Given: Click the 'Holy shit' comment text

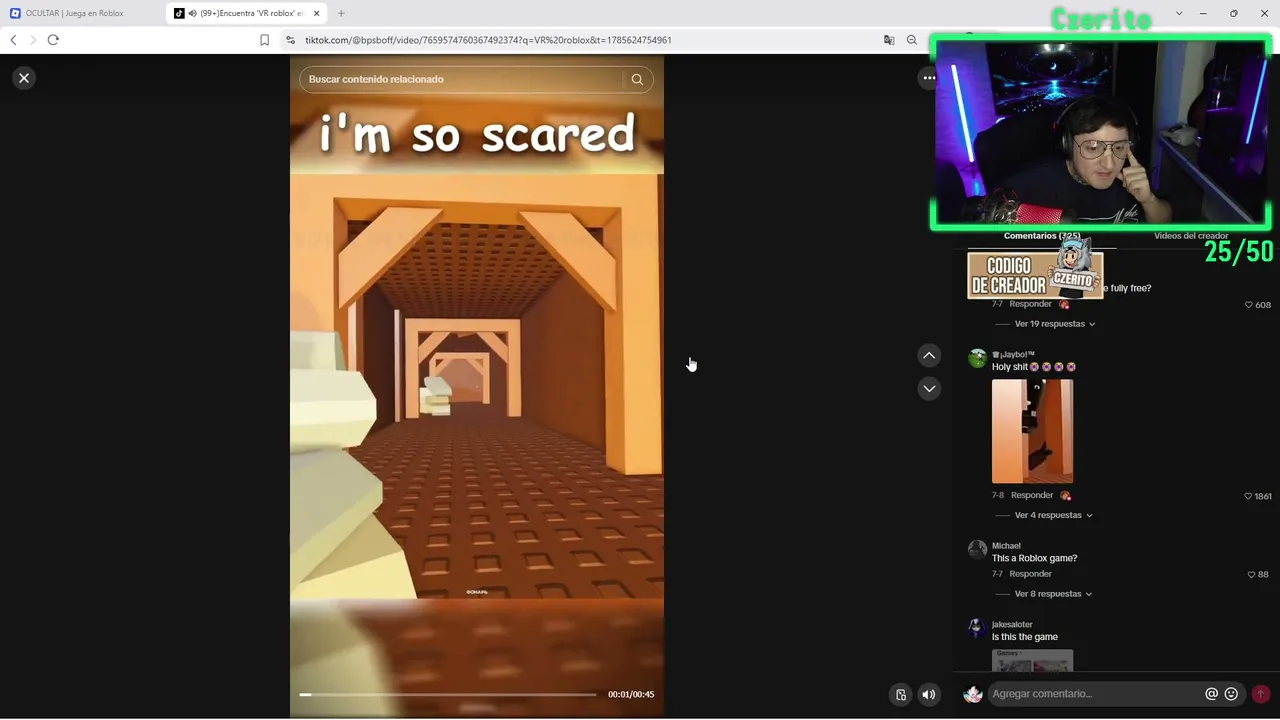Looking at the screenshot, I should [1010, 367].
